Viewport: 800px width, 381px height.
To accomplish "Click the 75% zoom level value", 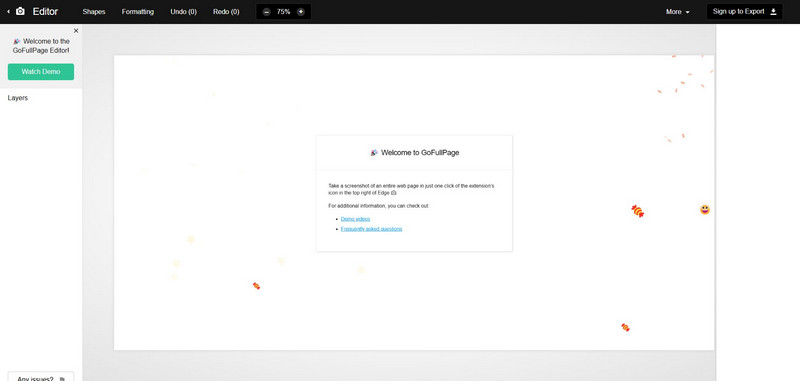I will click(284, 12).
